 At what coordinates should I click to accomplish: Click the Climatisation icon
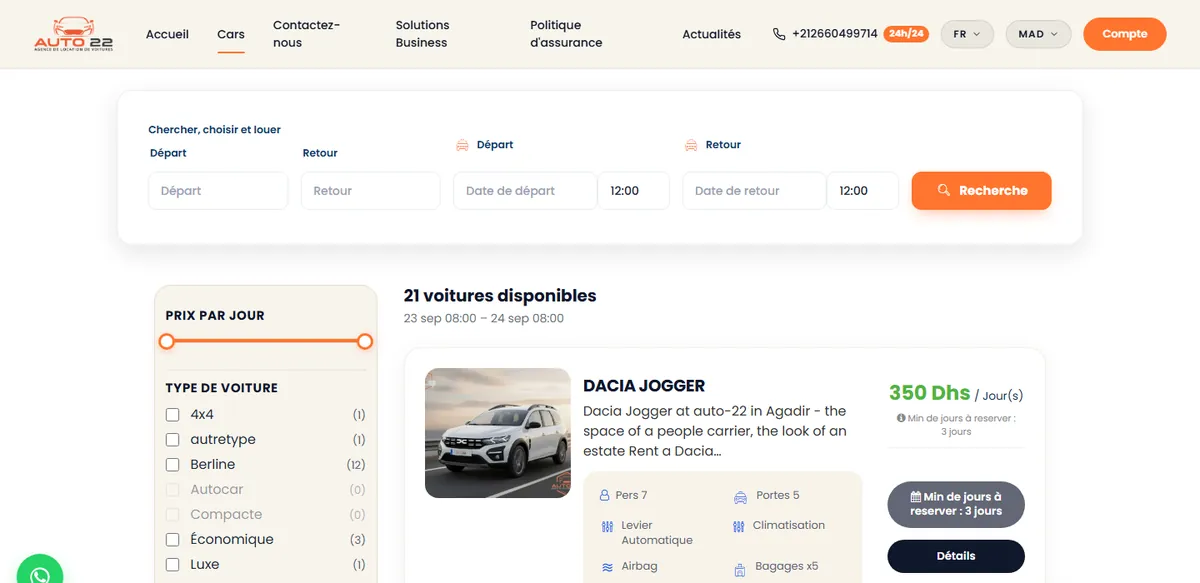[739, 526]
